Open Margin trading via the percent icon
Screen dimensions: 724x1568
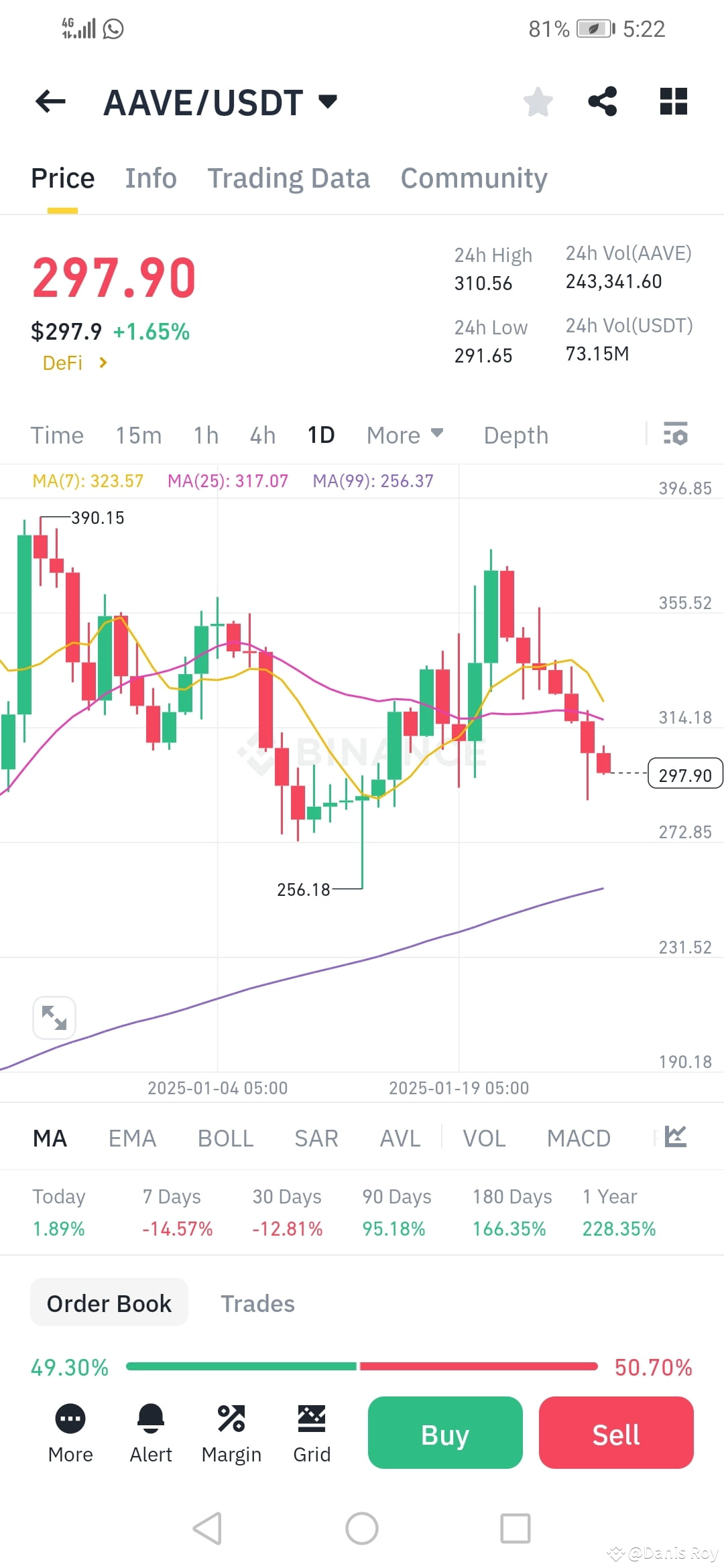pyautogui.click(x=231, y=1419)
